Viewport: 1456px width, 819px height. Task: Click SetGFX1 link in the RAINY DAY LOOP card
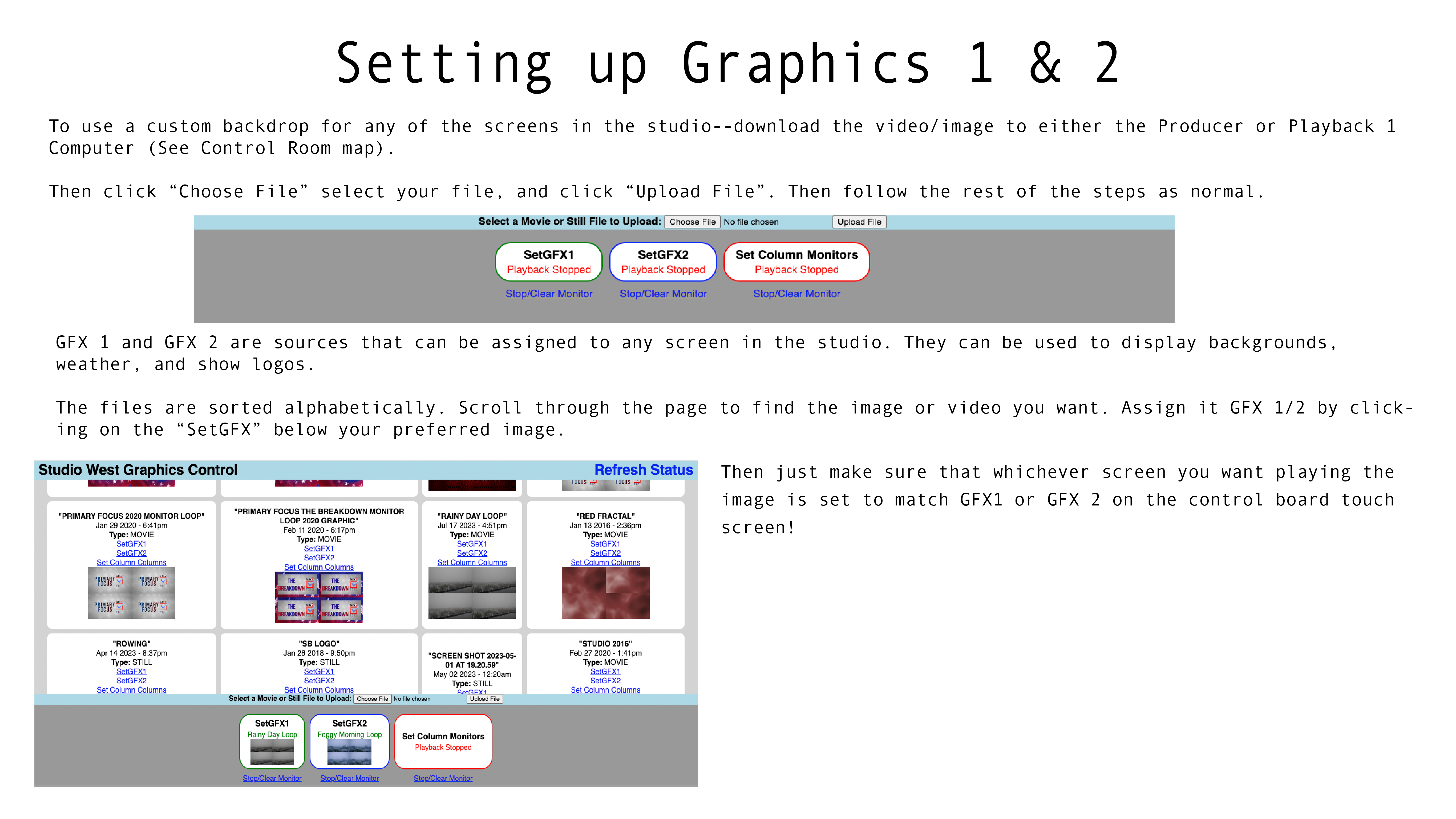pyautogui.click(x=472, y=544)
